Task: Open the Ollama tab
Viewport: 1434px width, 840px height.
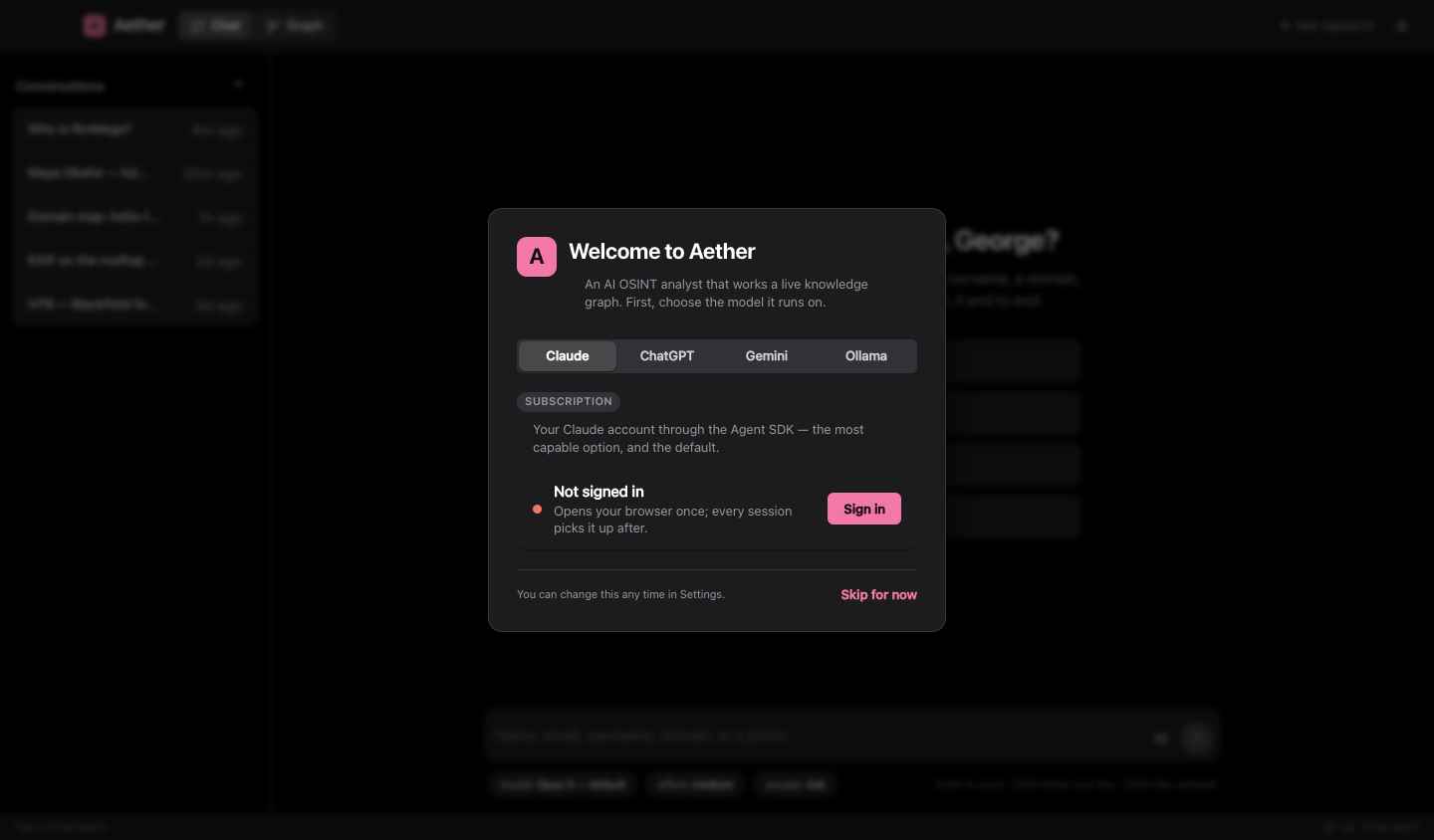Action: (866, 356)
